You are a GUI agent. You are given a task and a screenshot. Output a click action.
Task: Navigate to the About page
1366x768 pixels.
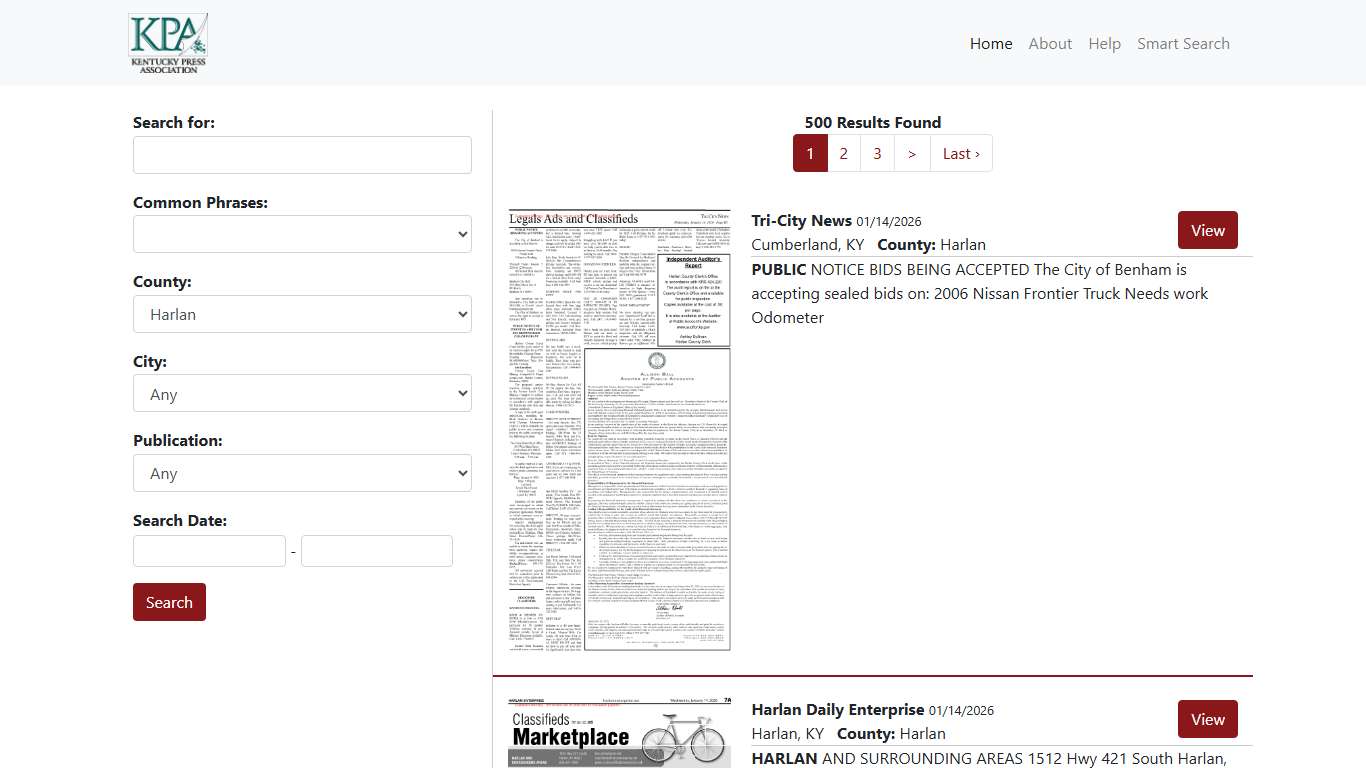[1050, 43]
